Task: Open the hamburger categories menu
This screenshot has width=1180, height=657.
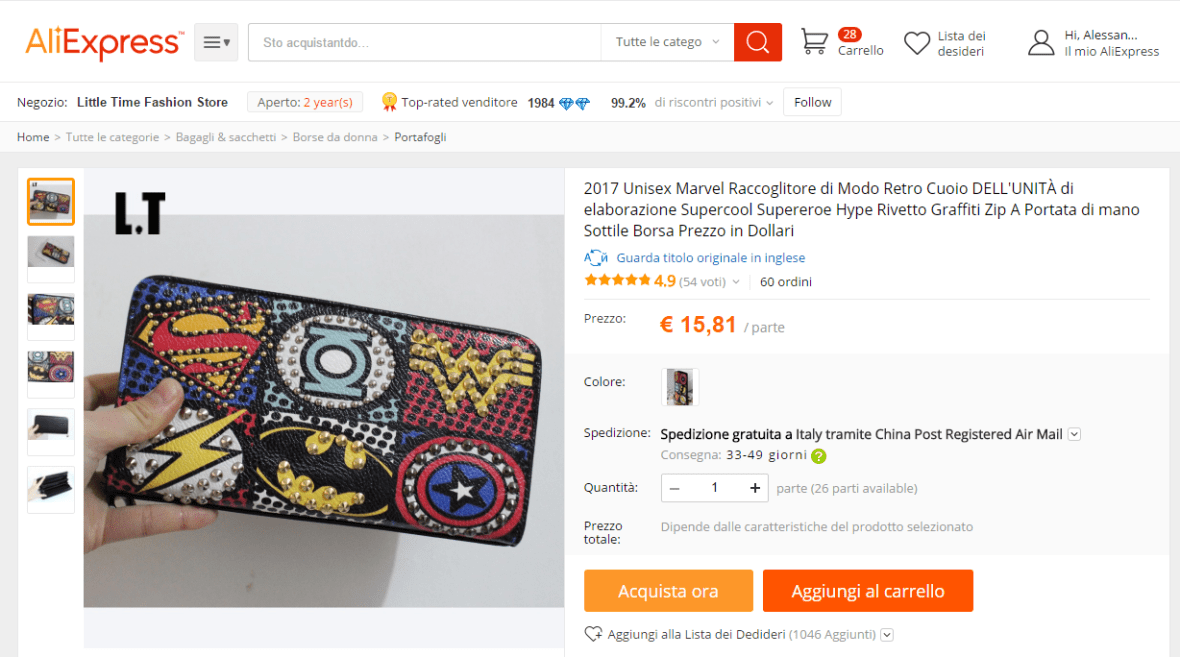Action: coord(216,42)
